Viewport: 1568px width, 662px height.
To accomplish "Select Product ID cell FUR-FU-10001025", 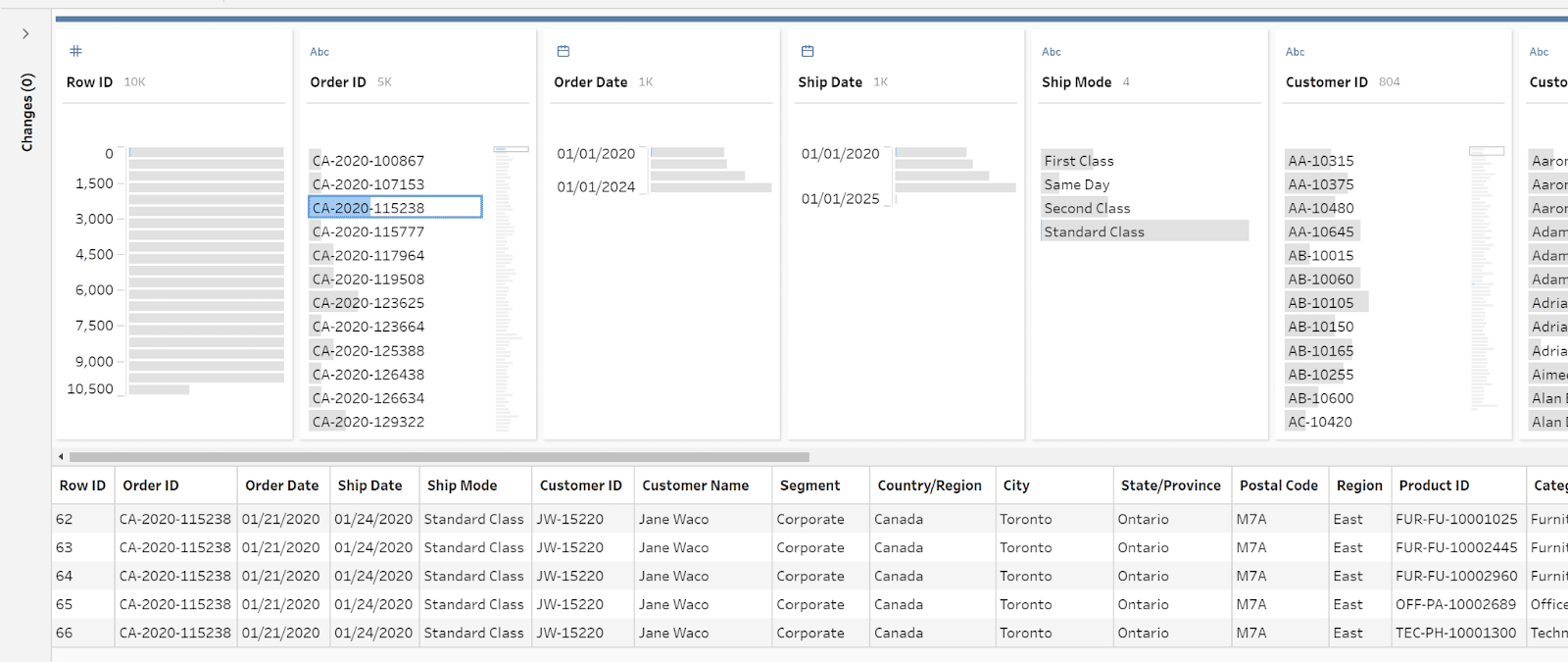I will (1458, 520).
